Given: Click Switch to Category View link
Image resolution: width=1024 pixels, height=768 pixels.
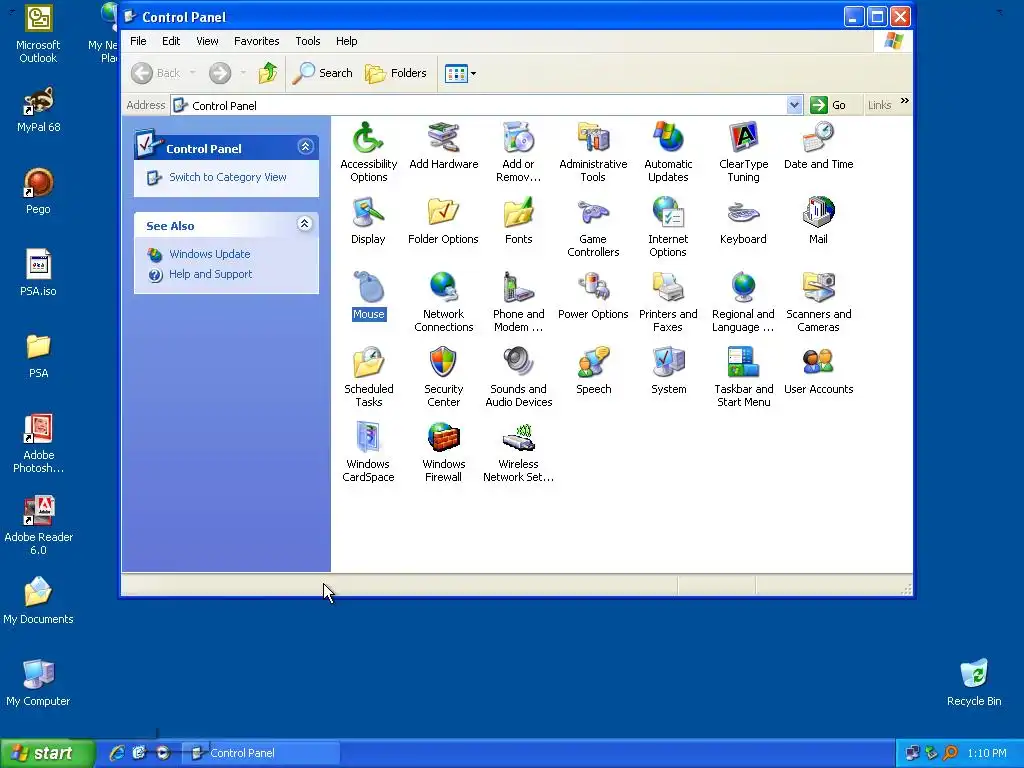Looking at the screenshot, I should coord(227,177).
